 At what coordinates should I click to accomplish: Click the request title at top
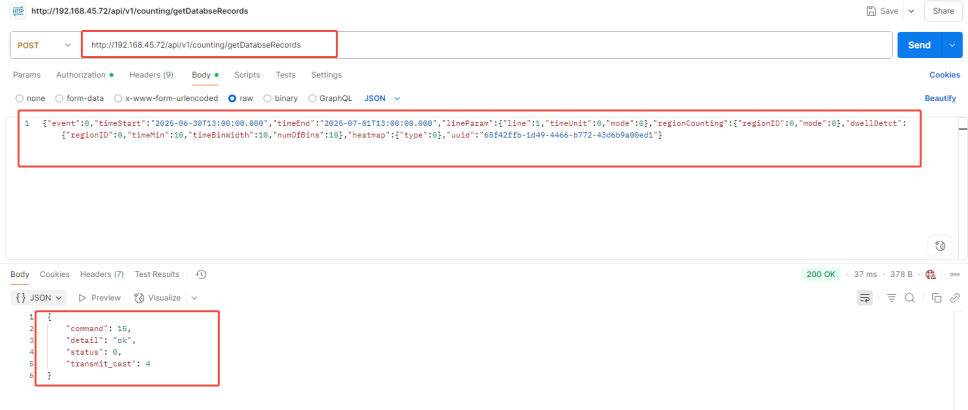(x=140, y=11)
